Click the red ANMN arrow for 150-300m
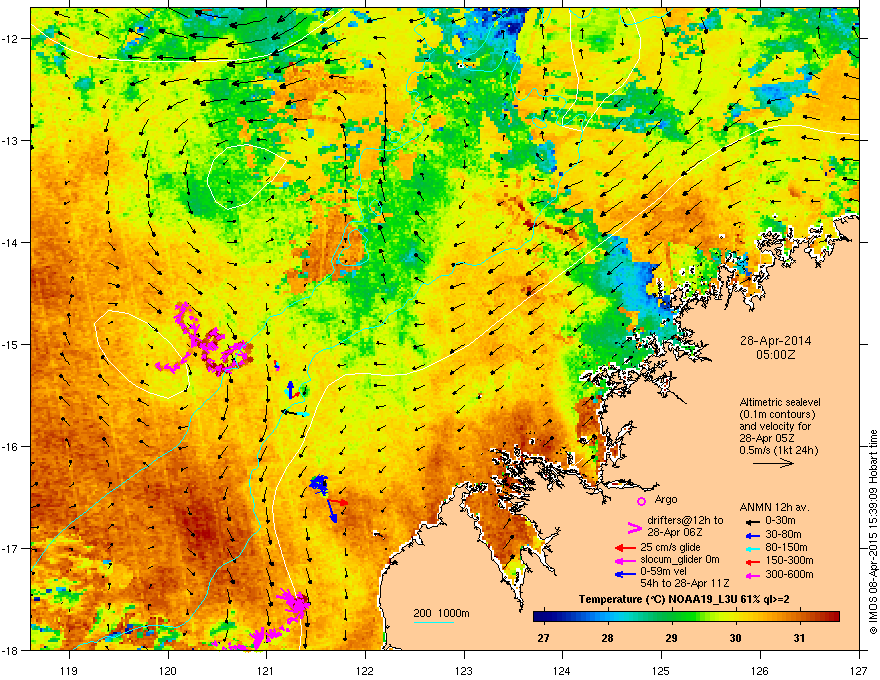Viewport: 880px width, 680px height. tap(751, 561)
